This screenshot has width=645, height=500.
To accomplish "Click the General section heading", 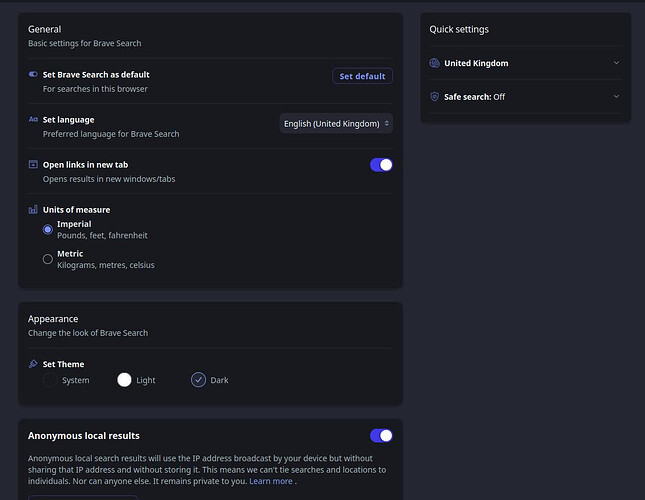I will point(44,29).
